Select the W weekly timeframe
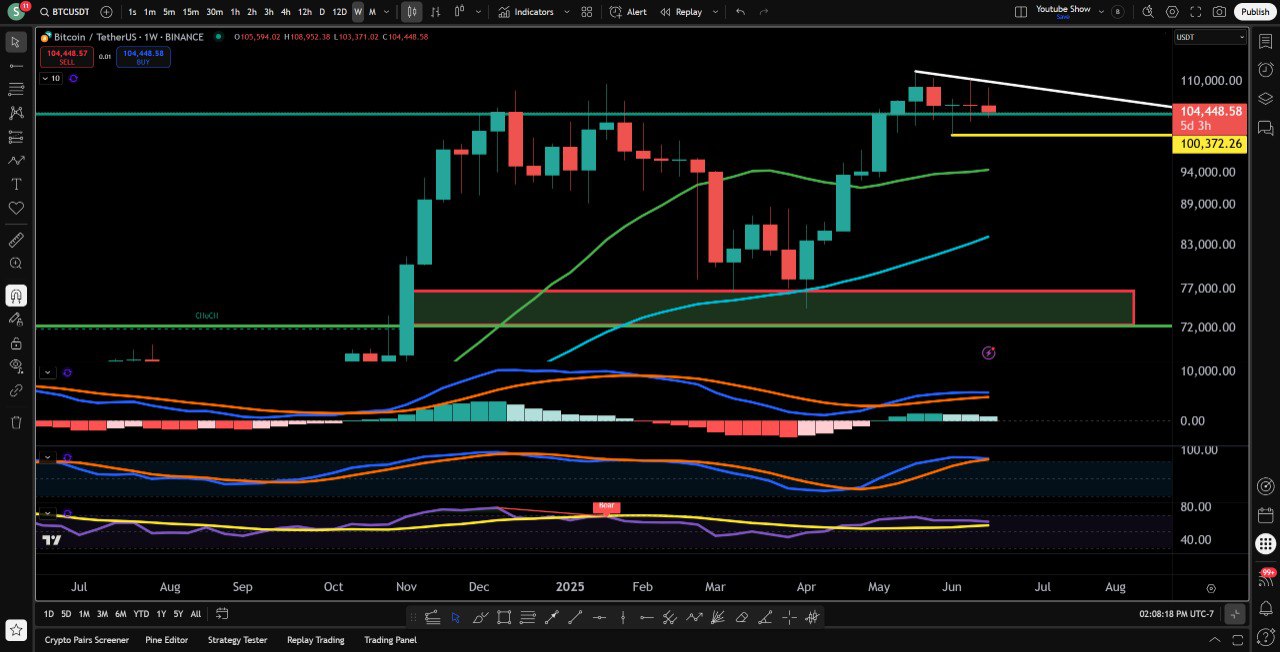This screenshot has width=1280, height=652. 358,12
